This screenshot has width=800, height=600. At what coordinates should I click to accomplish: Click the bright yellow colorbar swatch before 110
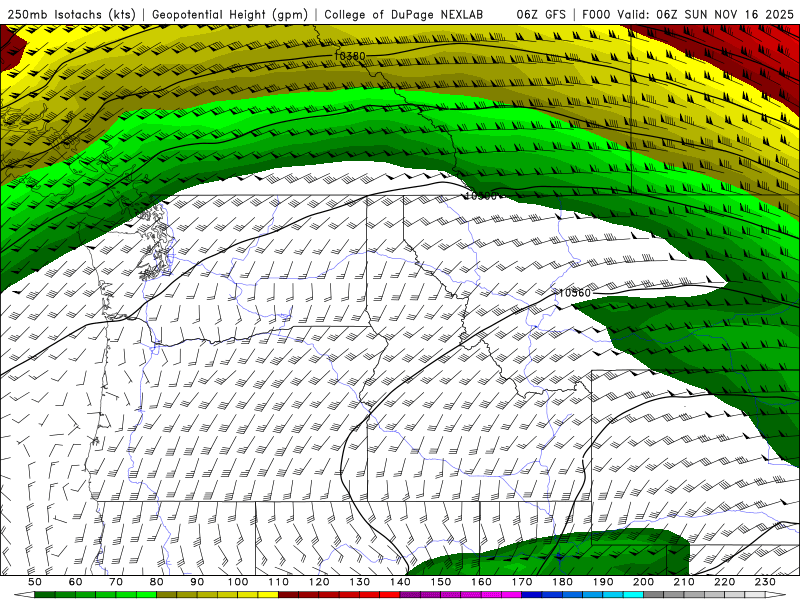pyautogui.click(x=268, y=595)
